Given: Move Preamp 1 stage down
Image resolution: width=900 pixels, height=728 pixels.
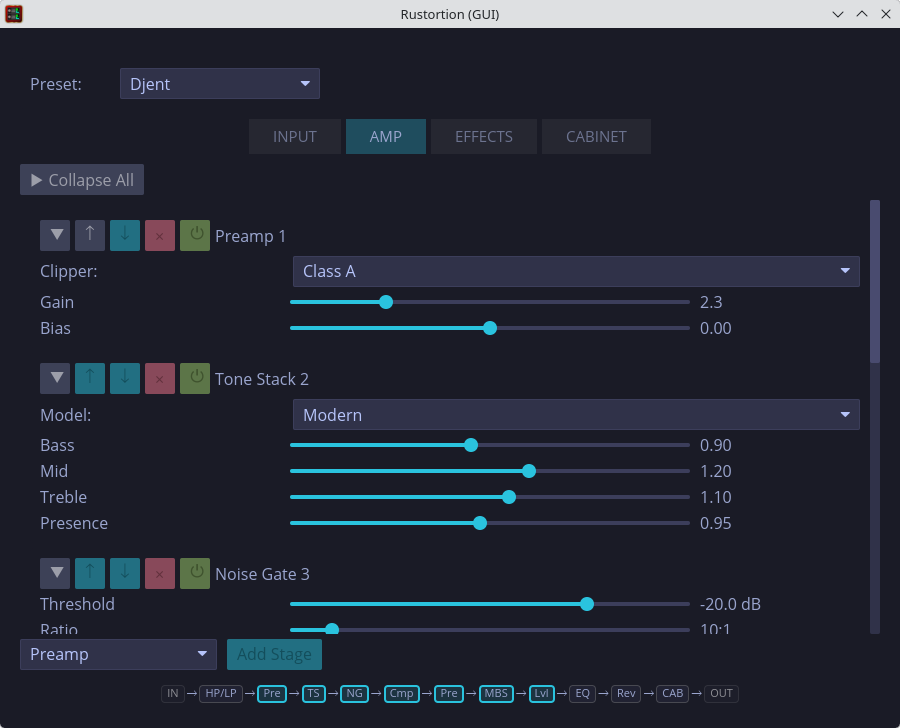Looking at the screenshot, I should [125, 235].
